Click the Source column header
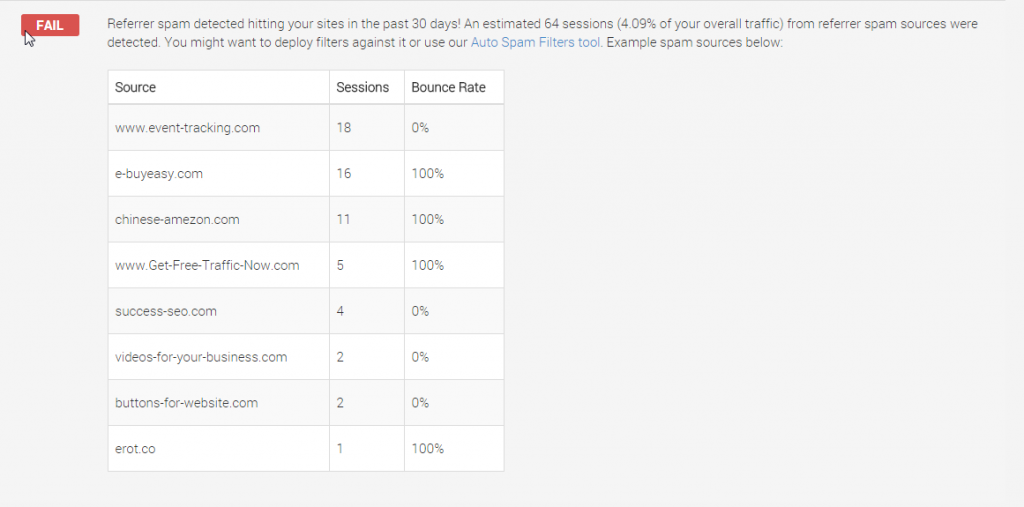Viewport: 1024px width, 507px height. (x=219, y=88)
